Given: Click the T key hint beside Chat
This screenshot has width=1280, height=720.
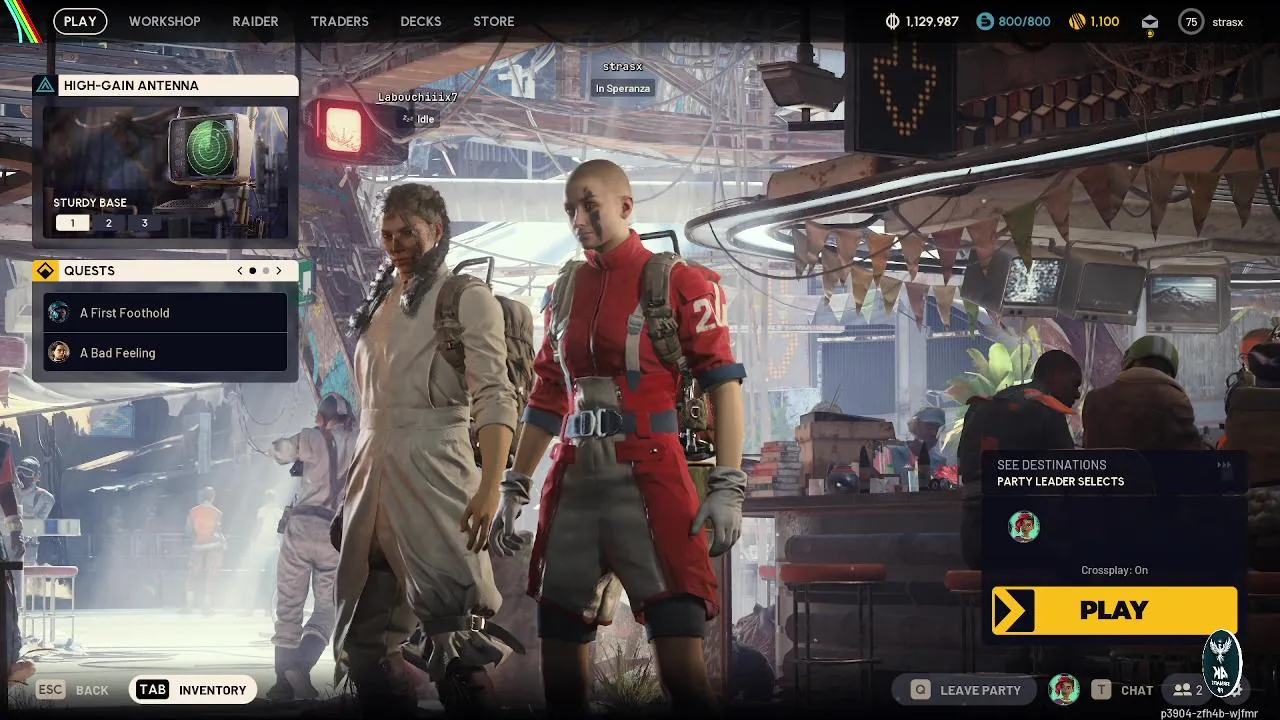Looking at the screenshot, I should tap(1101, 690).
